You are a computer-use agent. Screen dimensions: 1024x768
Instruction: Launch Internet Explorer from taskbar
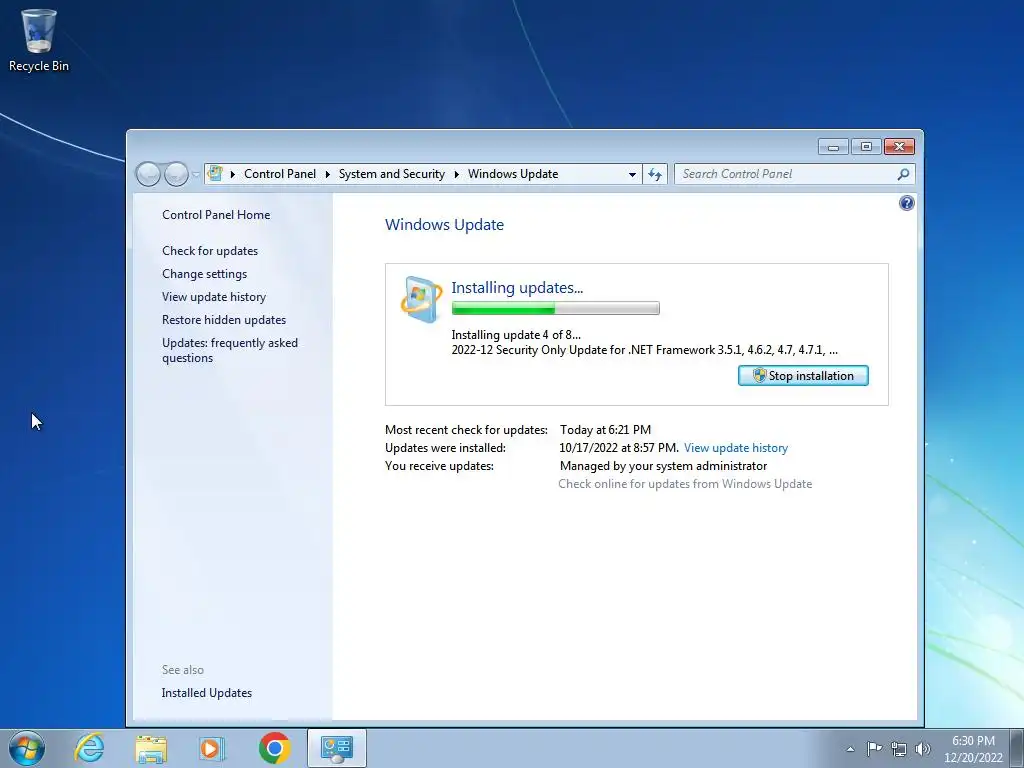(89, 748)
